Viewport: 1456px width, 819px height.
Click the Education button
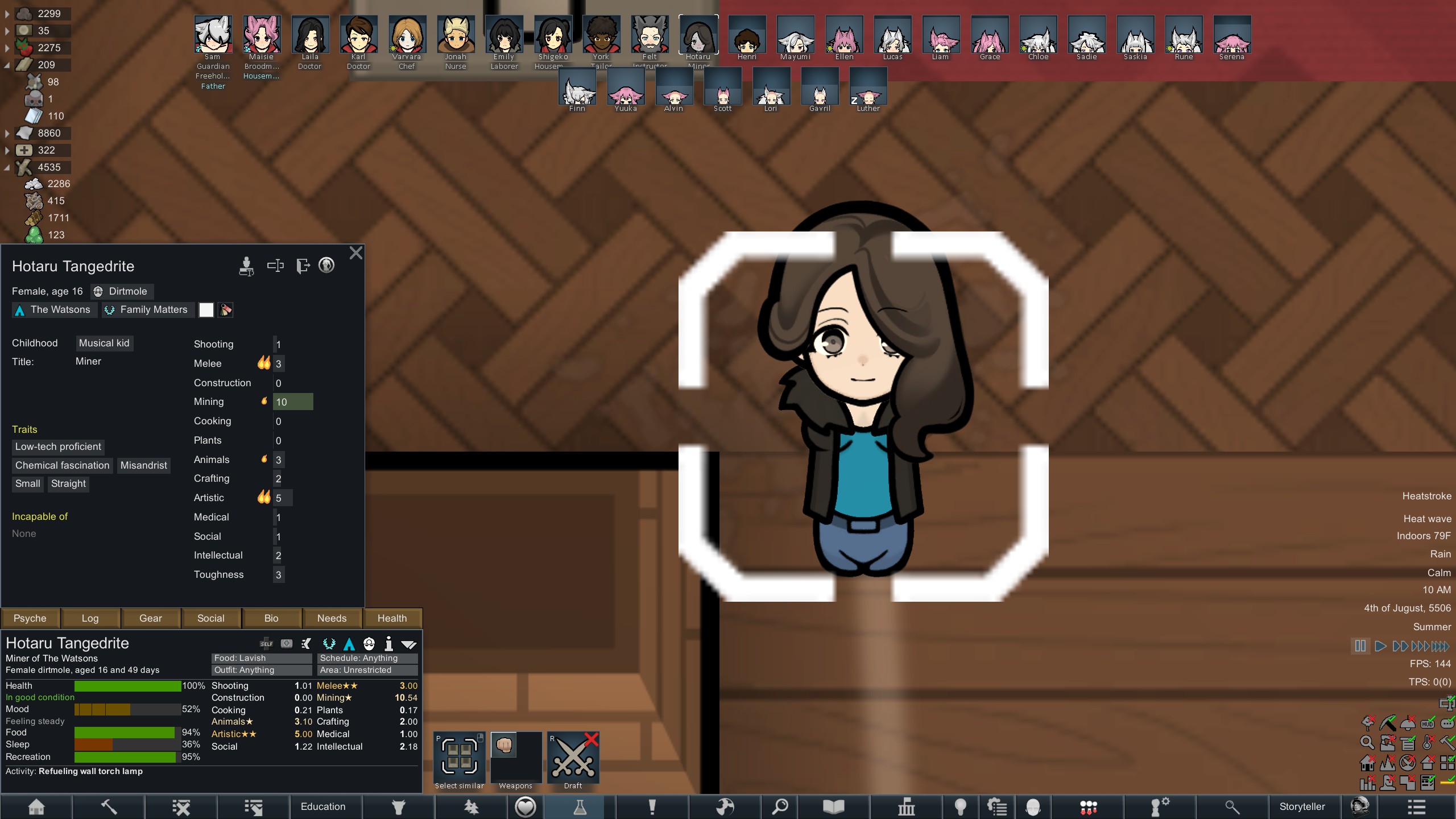click(x=323, y=806)
